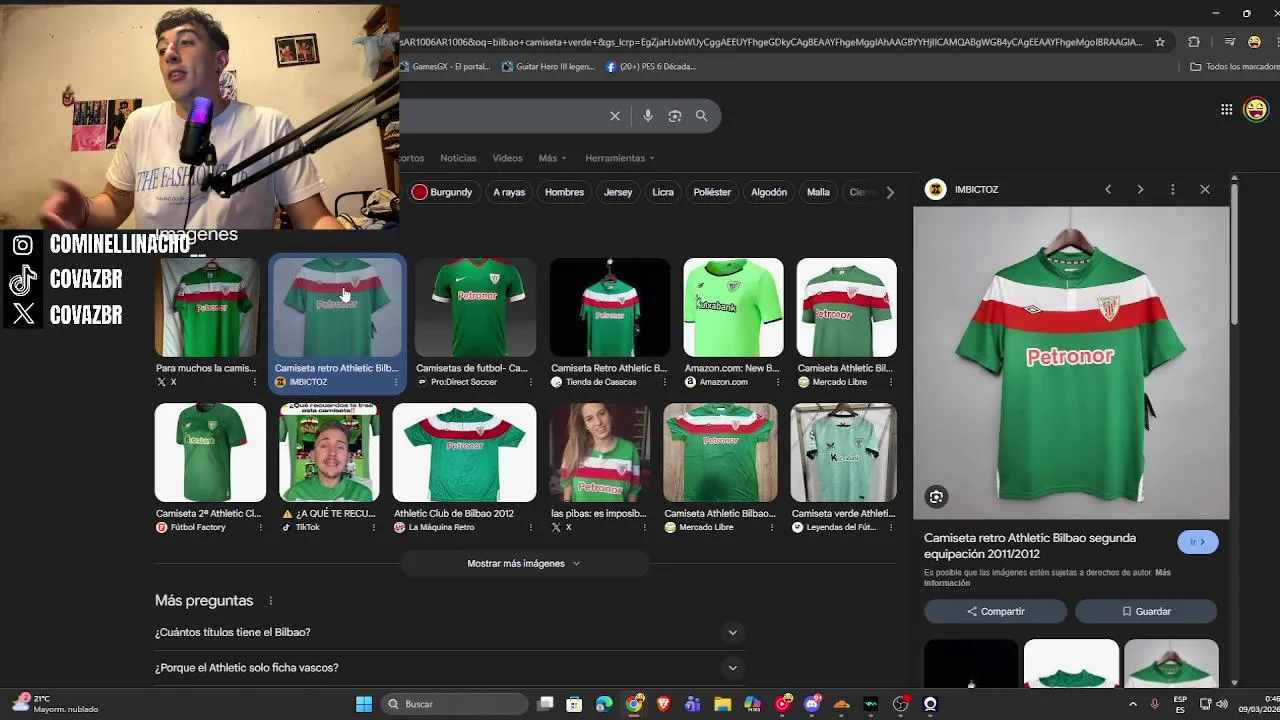This screenshot has height=720, width=1280.
Task: Launch Microsoft Store from taskbar
Action: click(575, 704)
